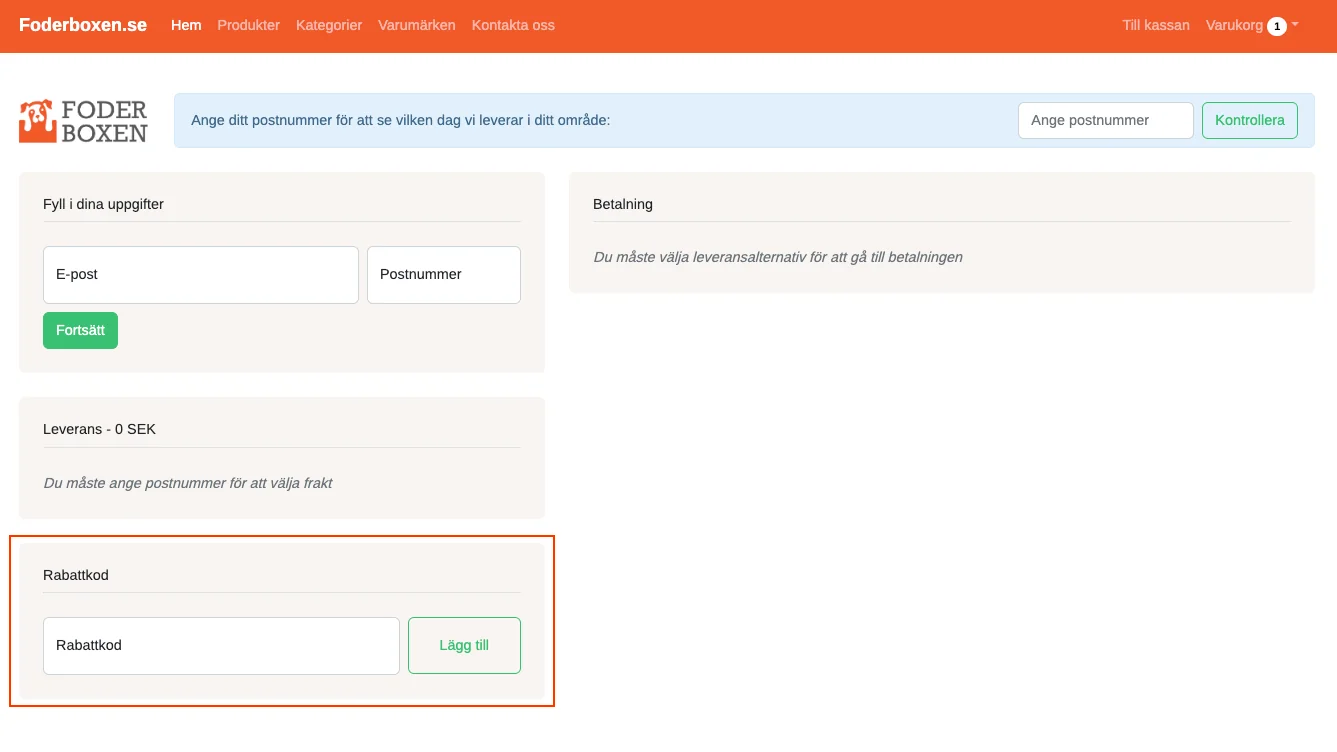1337x752 pixels.
Task: Click 'Du måste välja leveransalternativ' payment note
Action: [x=778, y=257]
